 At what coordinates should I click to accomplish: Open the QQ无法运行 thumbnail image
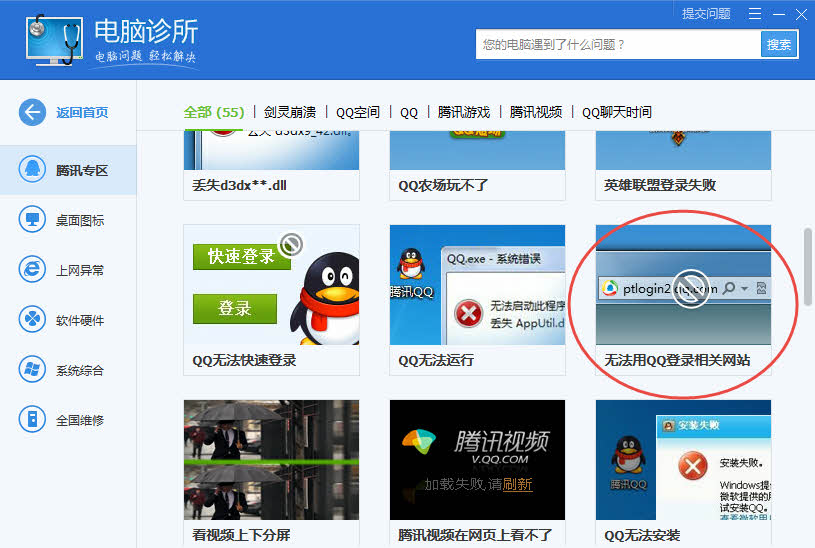click(x=477, y=285)
